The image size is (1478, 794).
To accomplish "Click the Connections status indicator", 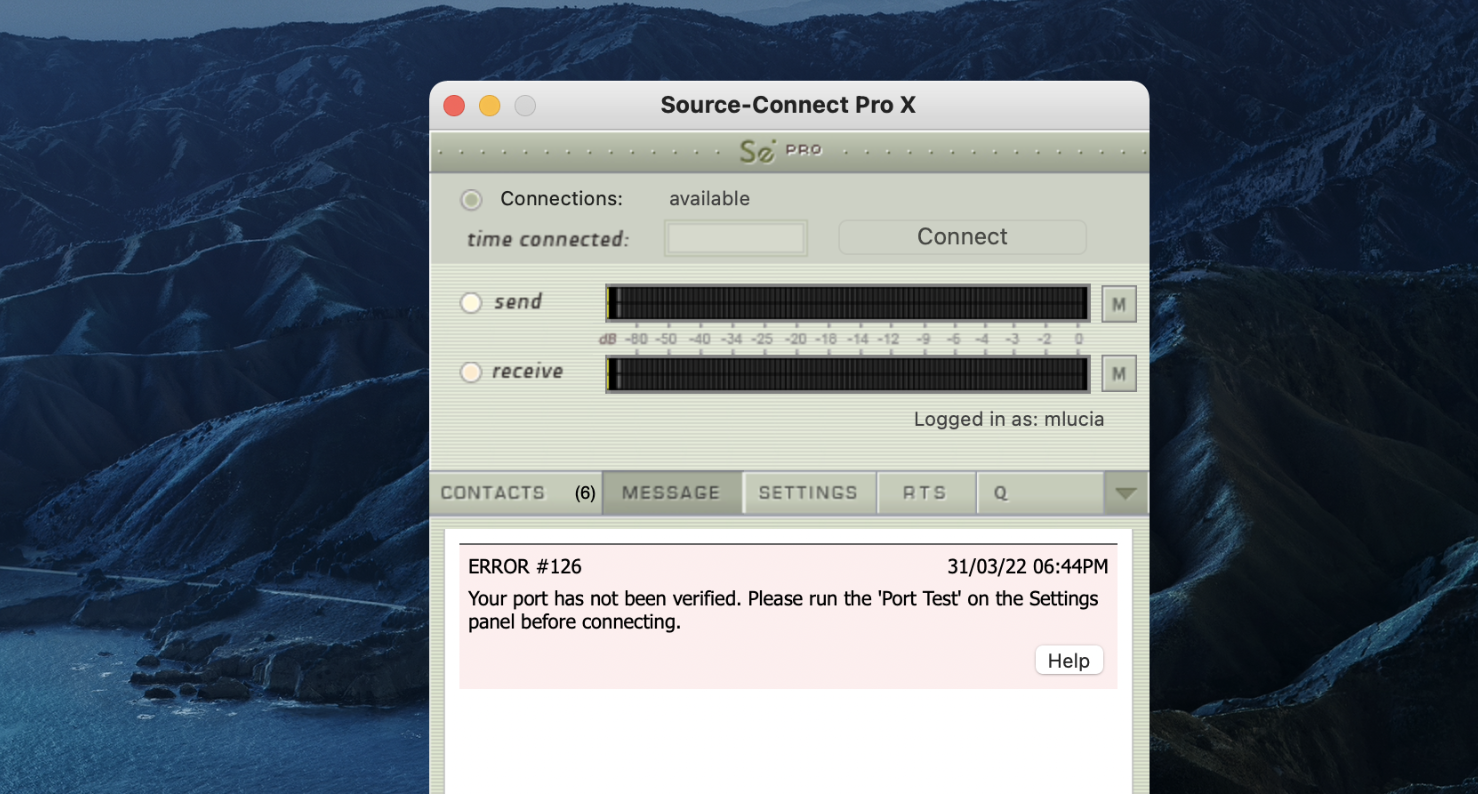I will tap(471, 200).
